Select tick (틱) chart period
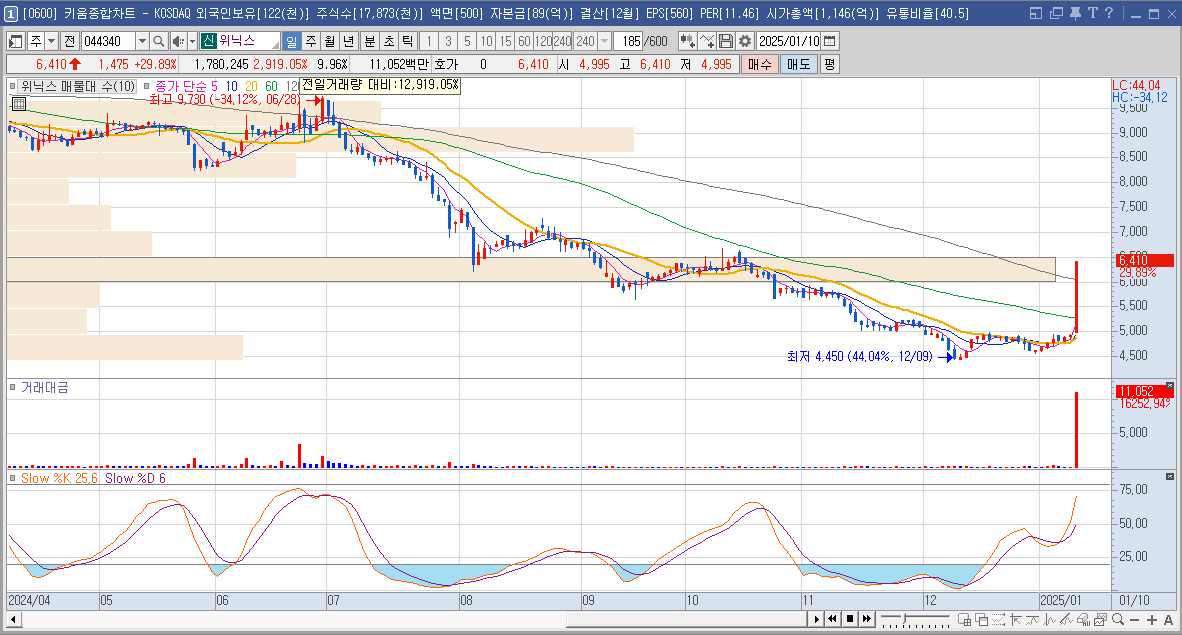This screenshot has height=635, width=1182. [407, 41]
